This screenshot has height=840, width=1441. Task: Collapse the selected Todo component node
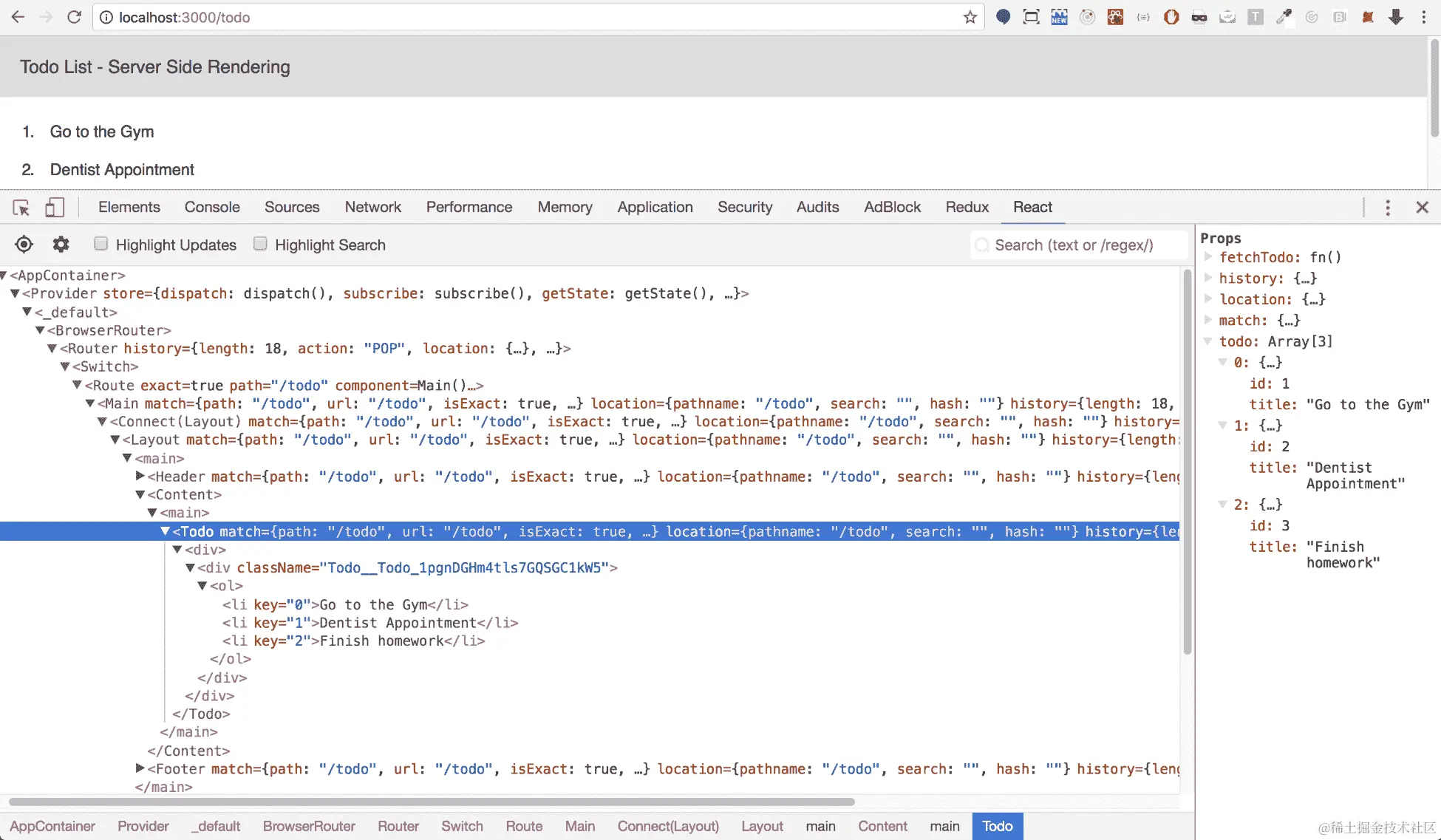tap(165, 531)
